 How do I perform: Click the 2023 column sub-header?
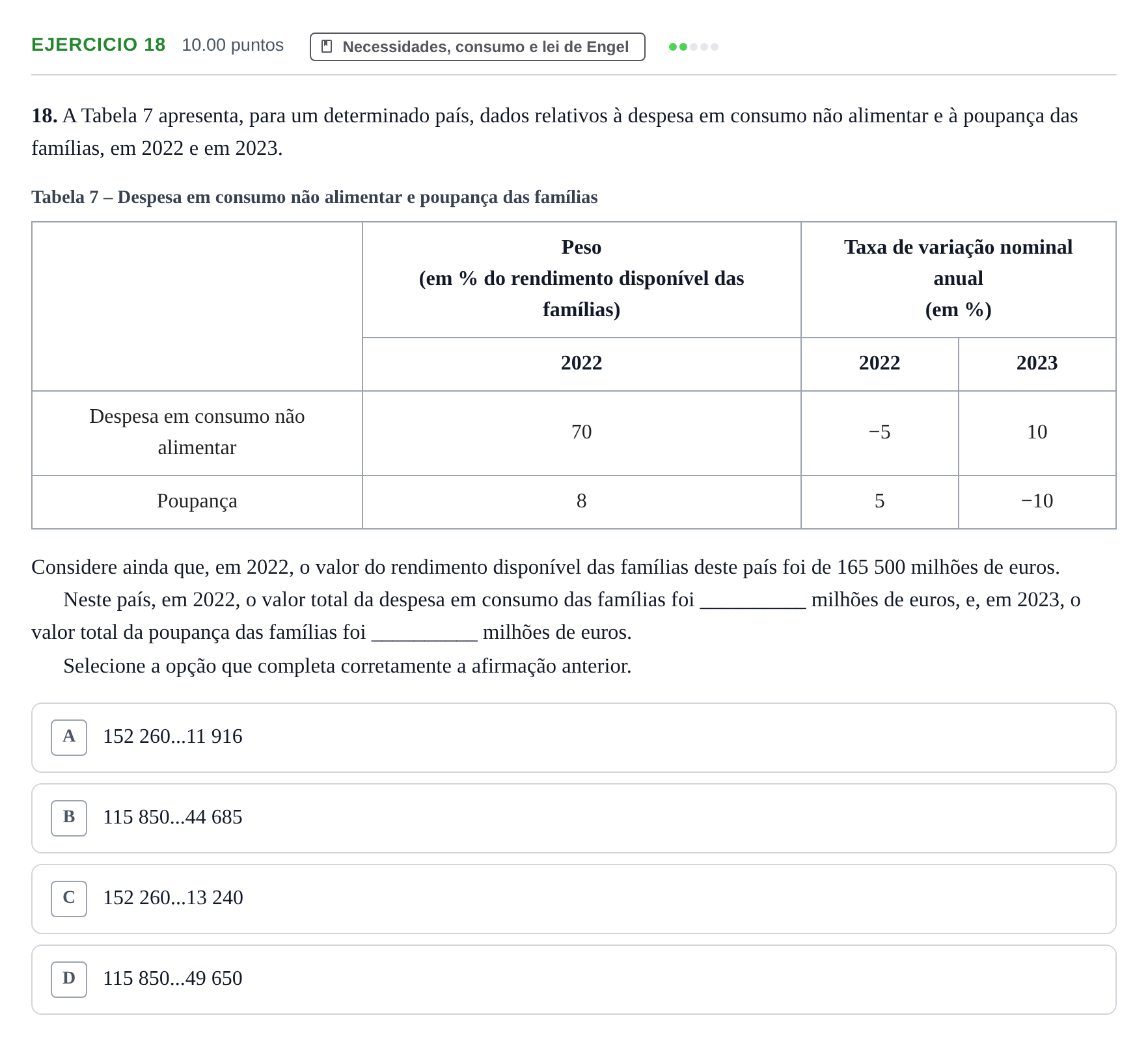[1037, 364]
